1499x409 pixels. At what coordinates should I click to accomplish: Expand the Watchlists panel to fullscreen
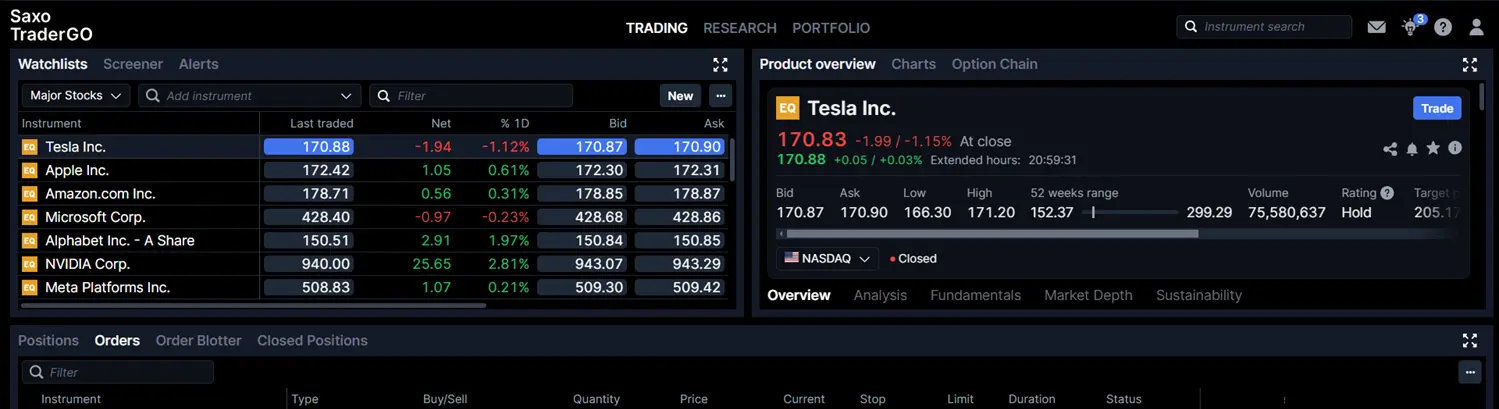720,65
